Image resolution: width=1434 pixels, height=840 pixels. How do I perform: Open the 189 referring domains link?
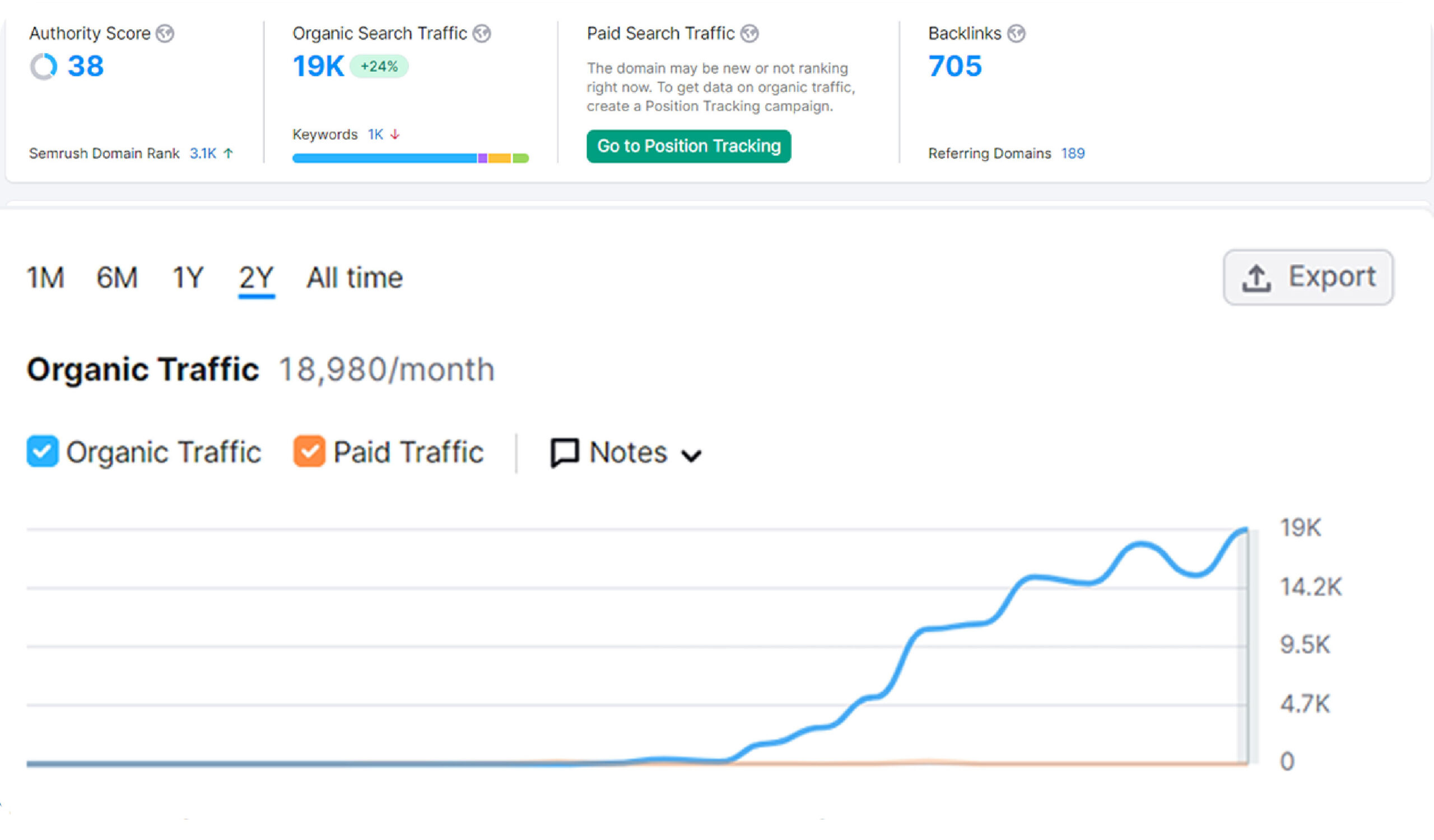point(1073,153)
